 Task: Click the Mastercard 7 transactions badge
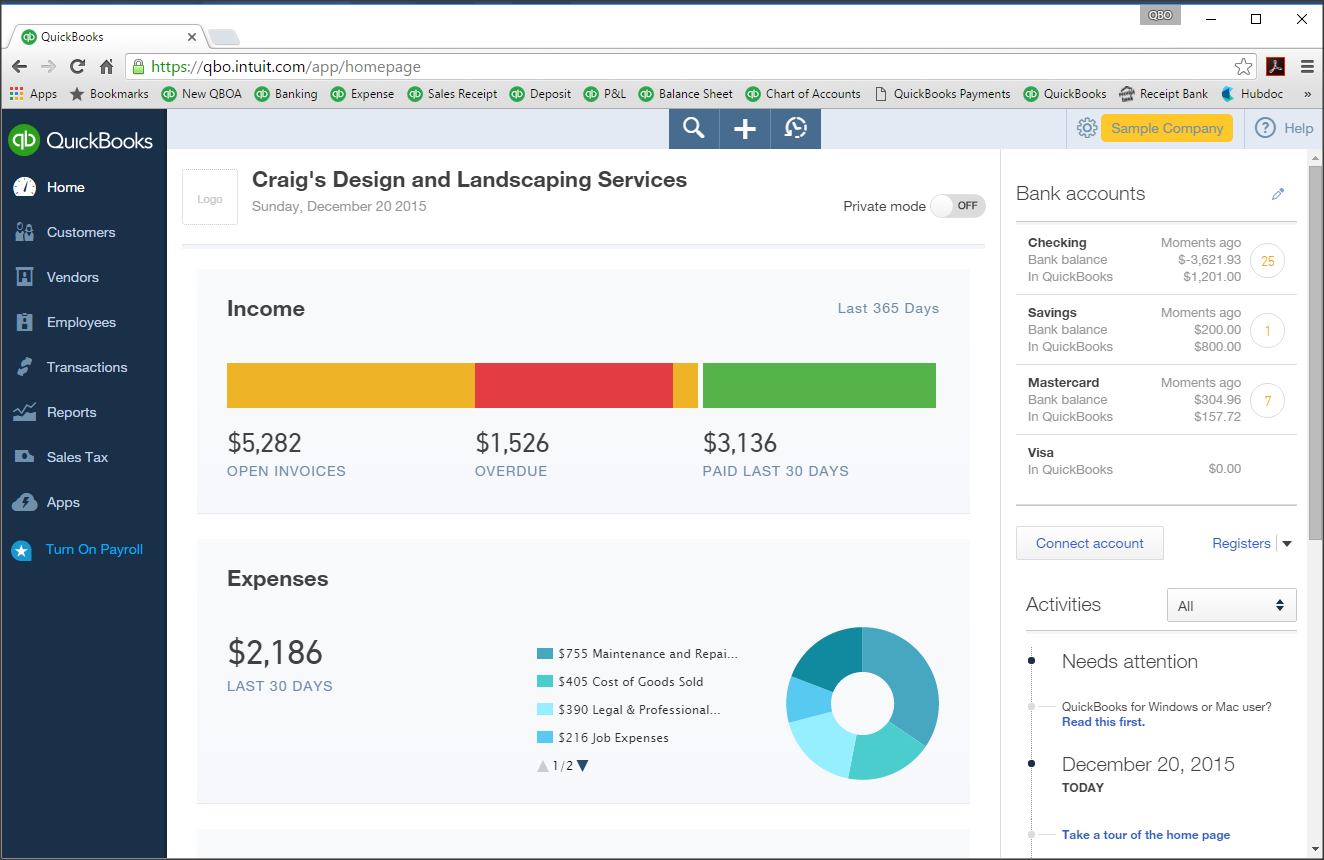[1267, 401]
